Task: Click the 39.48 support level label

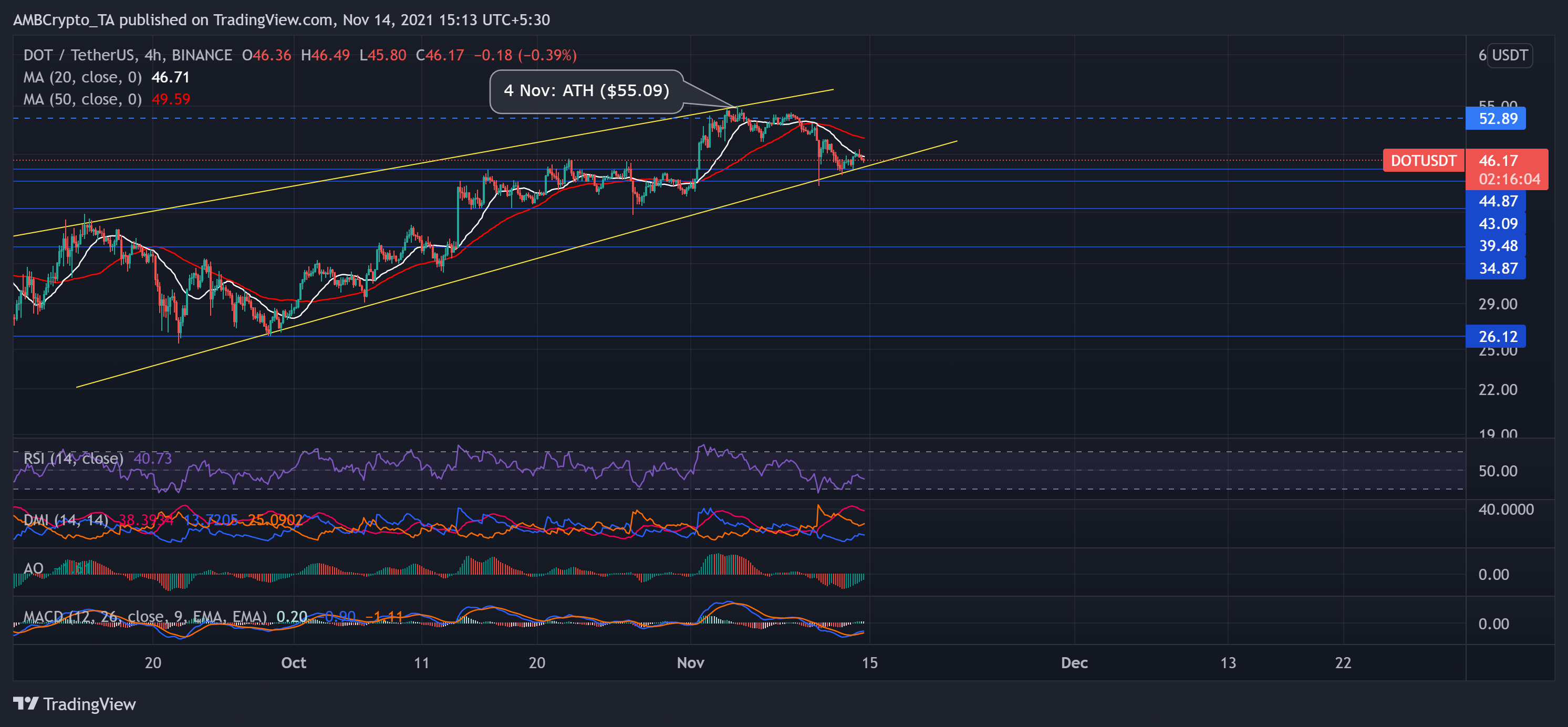Action: coord(1496,246)
